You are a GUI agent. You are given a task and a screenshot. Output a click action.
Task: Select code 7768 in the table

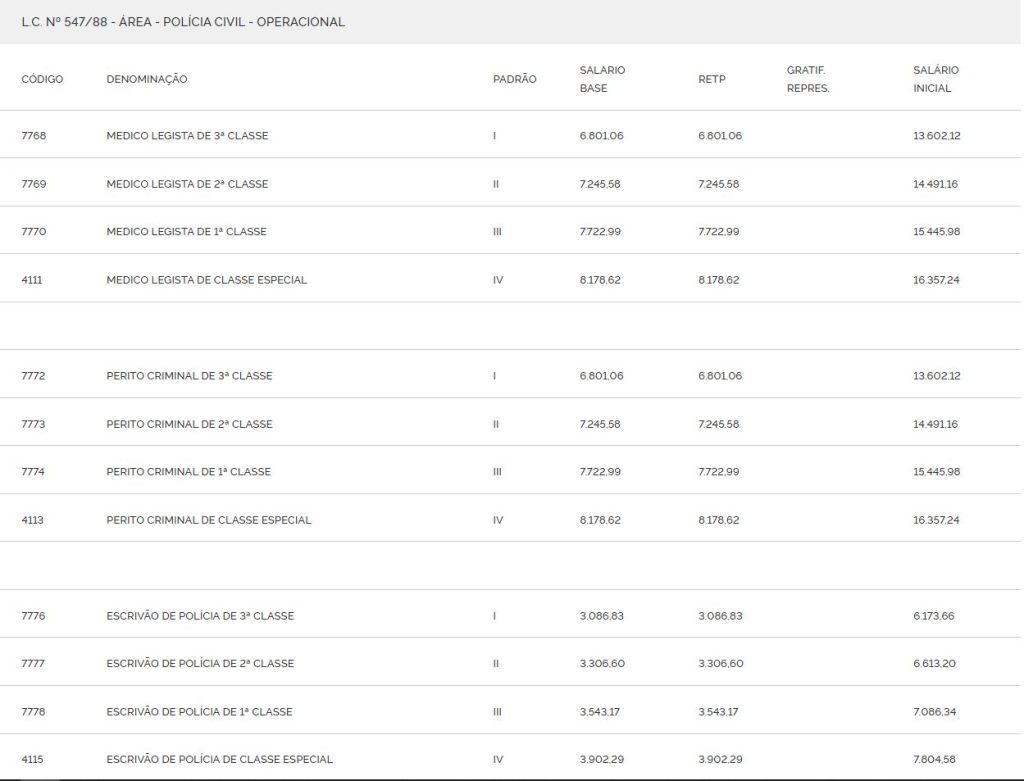coord(33,136)
